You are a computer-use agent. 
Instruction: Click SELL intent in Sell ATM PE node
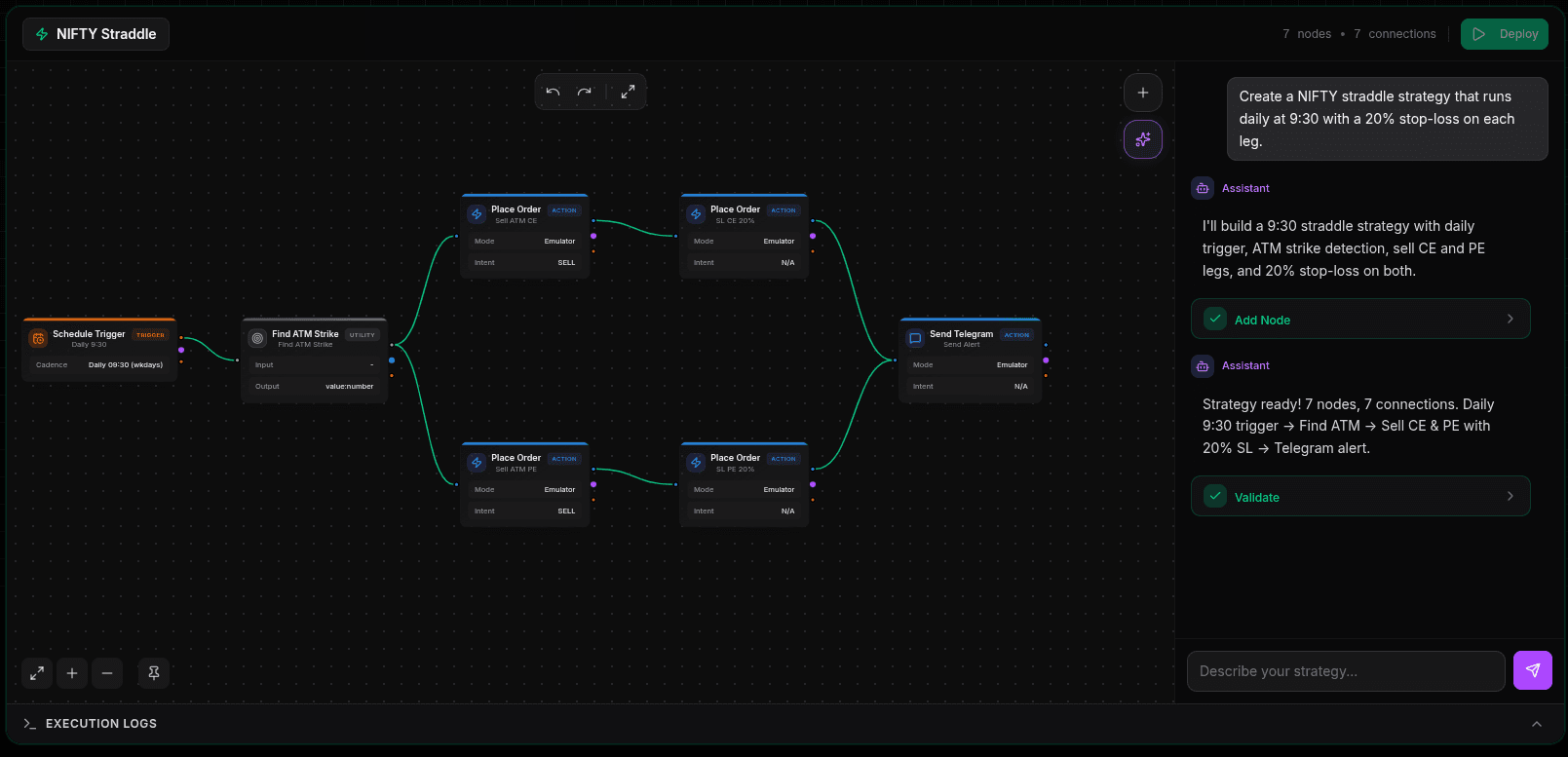pyautogui.click(x=566, y=511)
